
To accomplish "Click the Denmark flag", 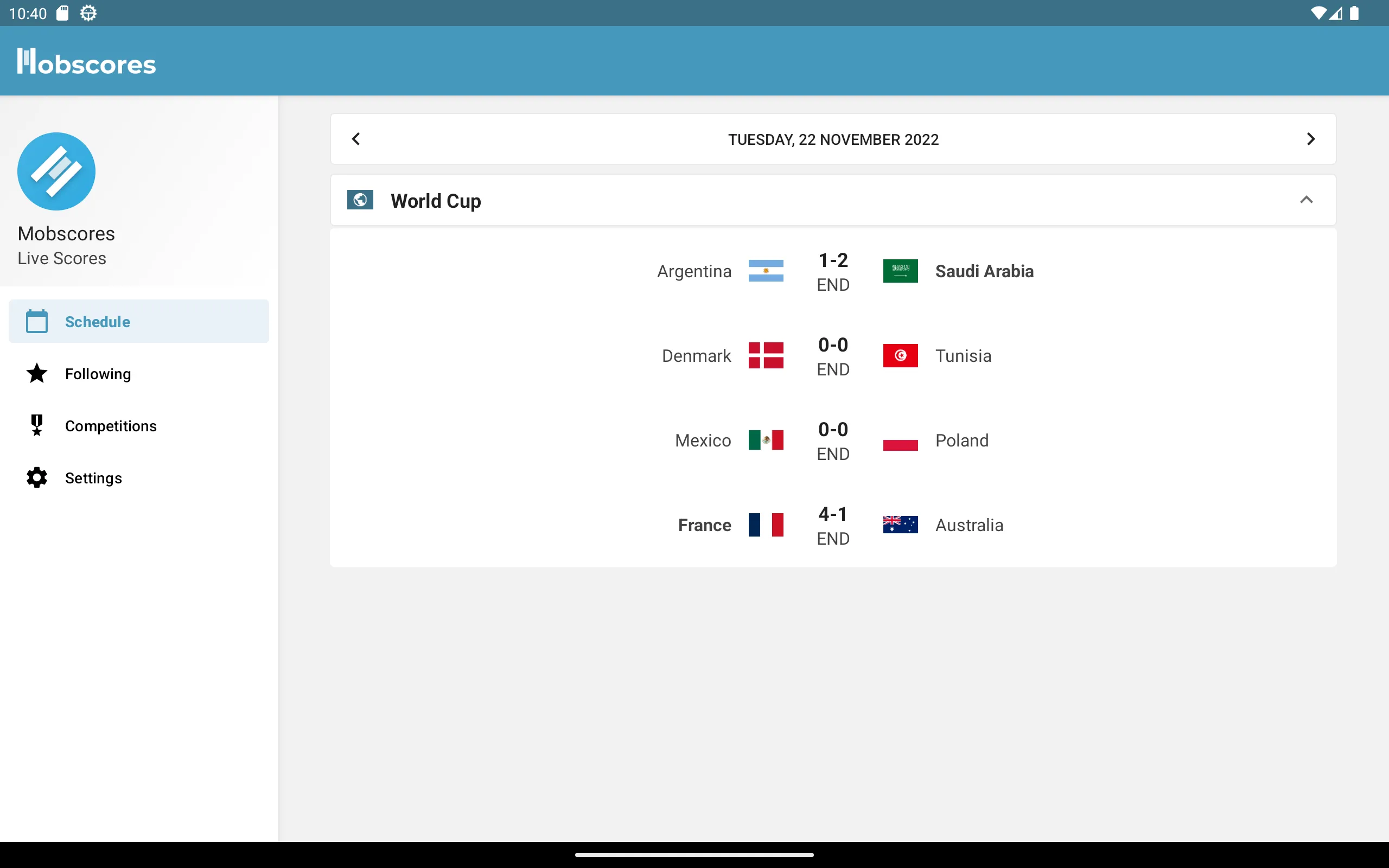I will 766,355.
